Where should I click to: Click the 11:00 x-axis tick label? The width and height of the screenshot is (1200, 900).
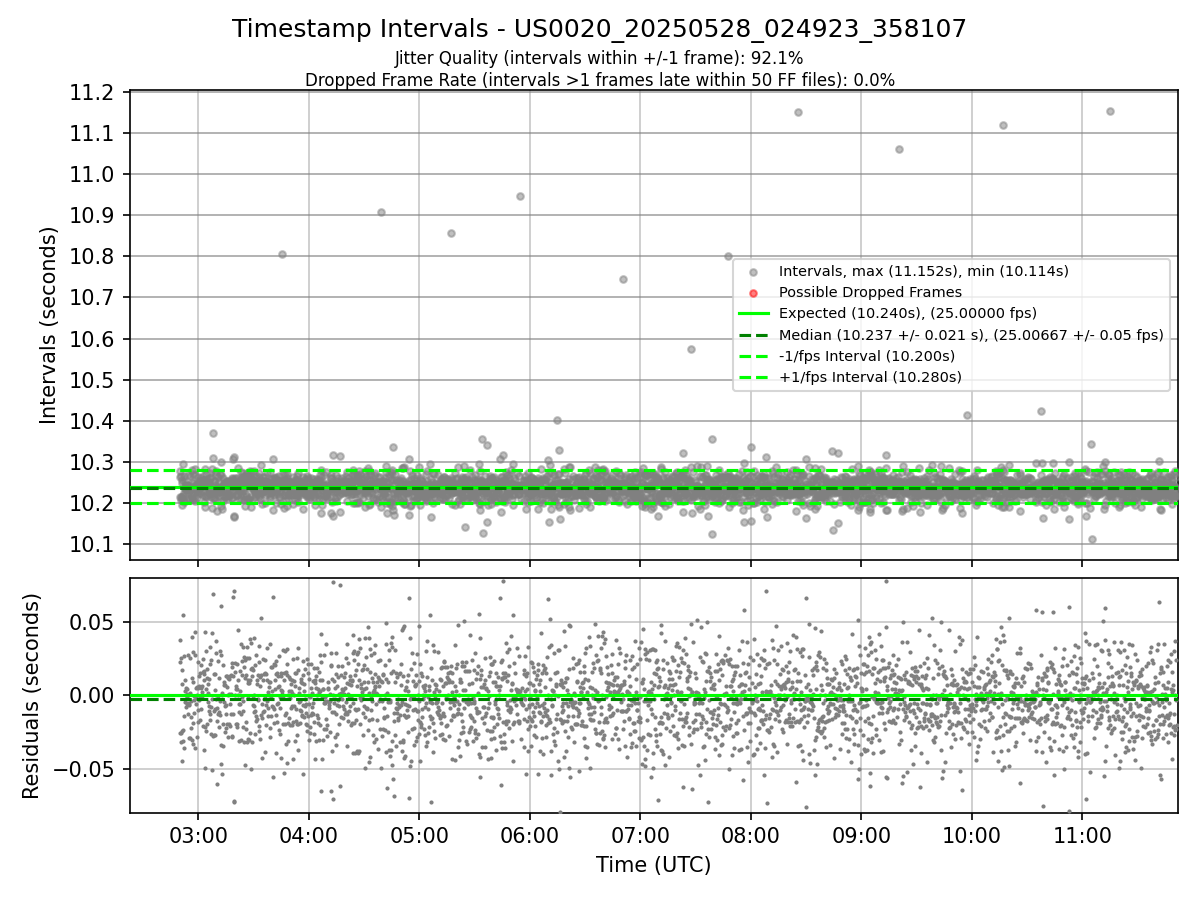(1082, 834)
